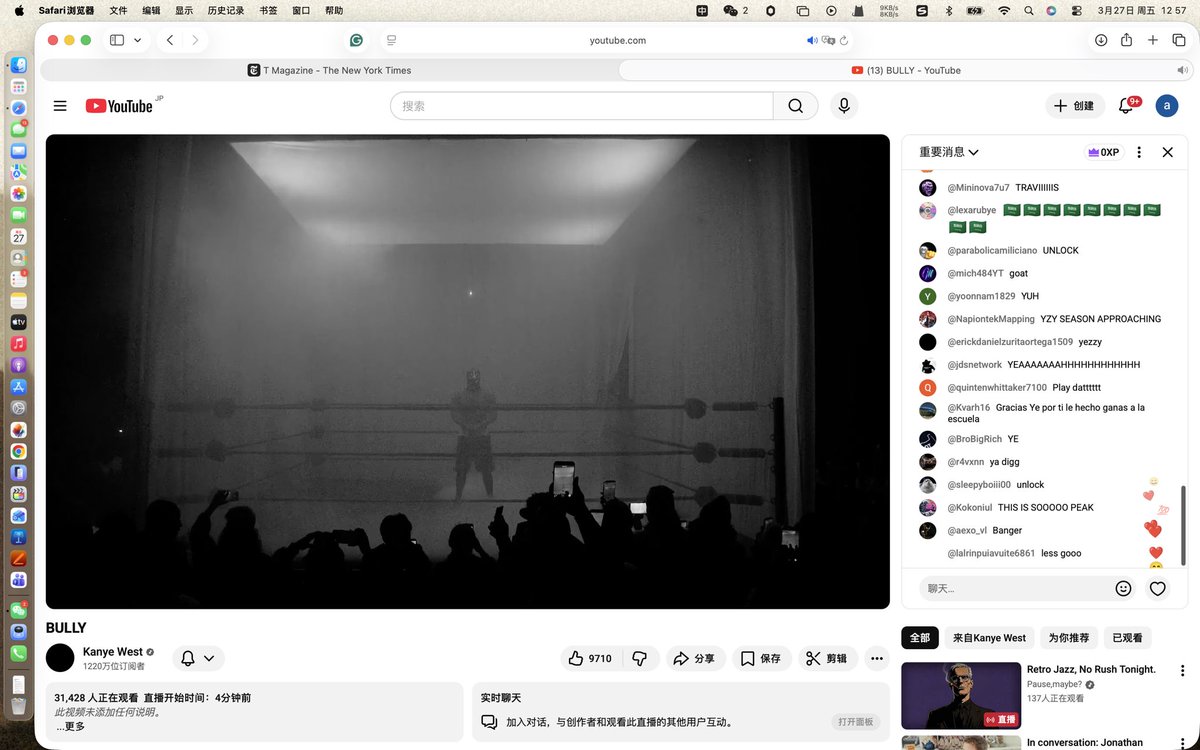Open account avatar menu

(x=1166, y=106)
